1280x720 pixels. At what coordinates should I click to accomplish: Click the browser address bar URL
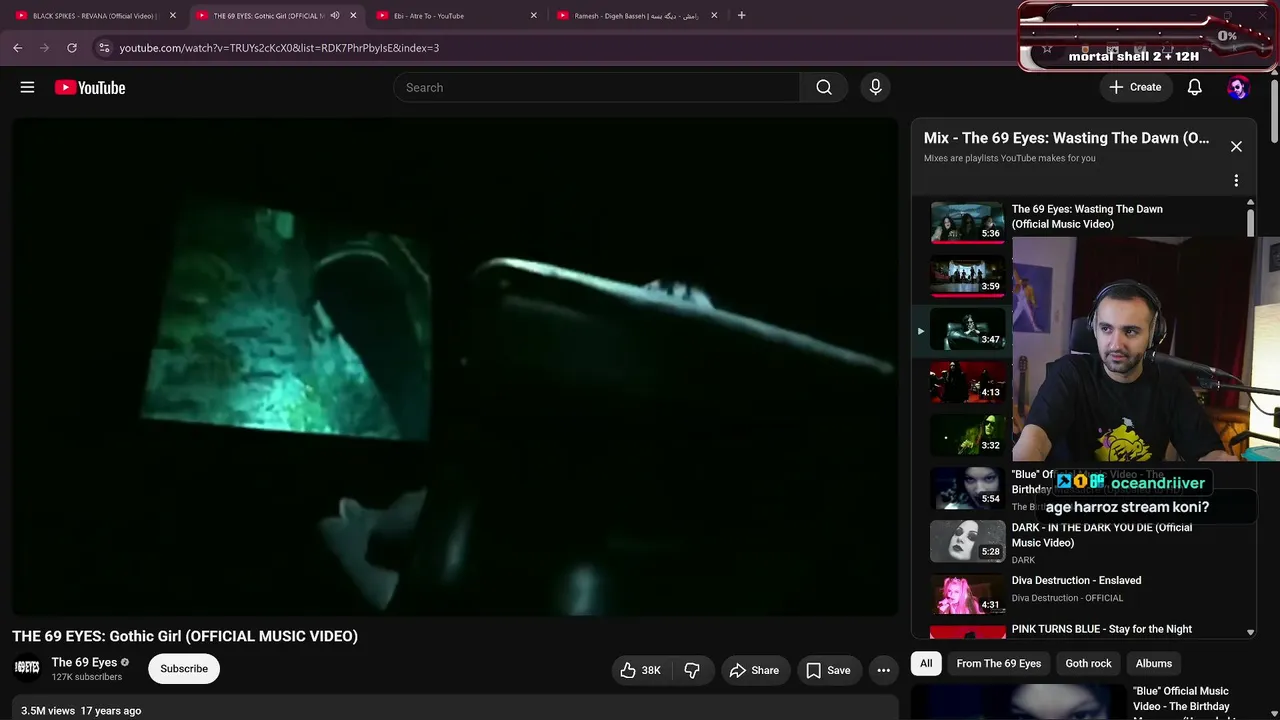pyautogui.click(x=279, y=47)
